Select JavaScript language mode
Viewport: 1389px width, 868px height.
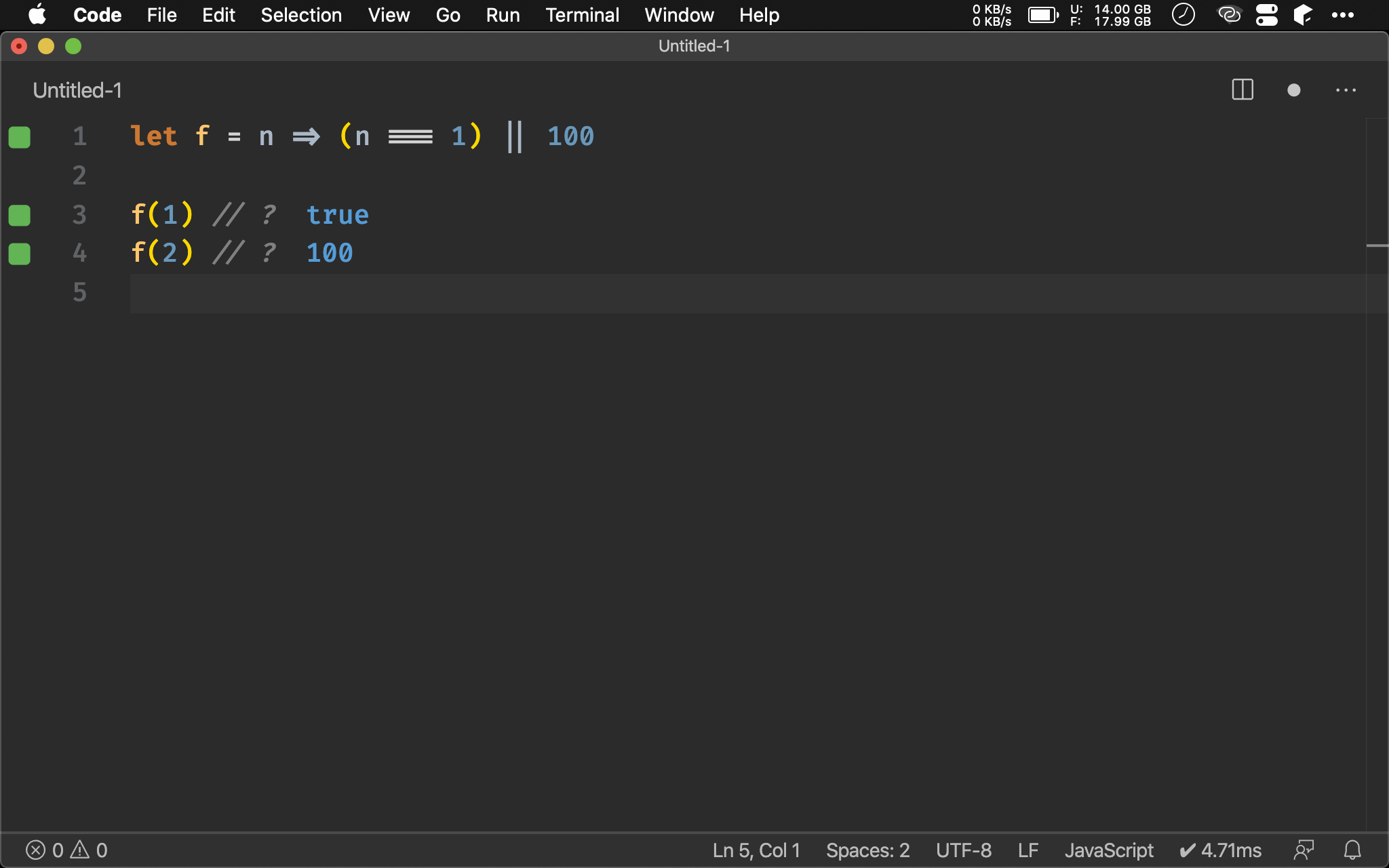[1109, 850]
